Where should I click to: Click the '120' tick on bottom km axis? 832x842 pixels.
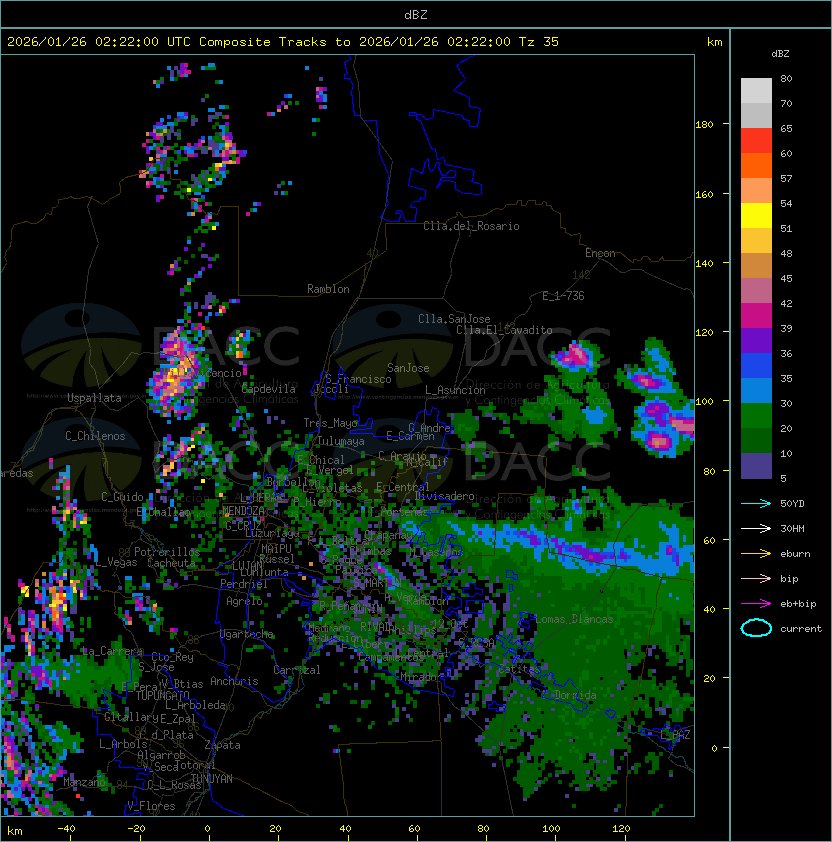pos(621,829)
